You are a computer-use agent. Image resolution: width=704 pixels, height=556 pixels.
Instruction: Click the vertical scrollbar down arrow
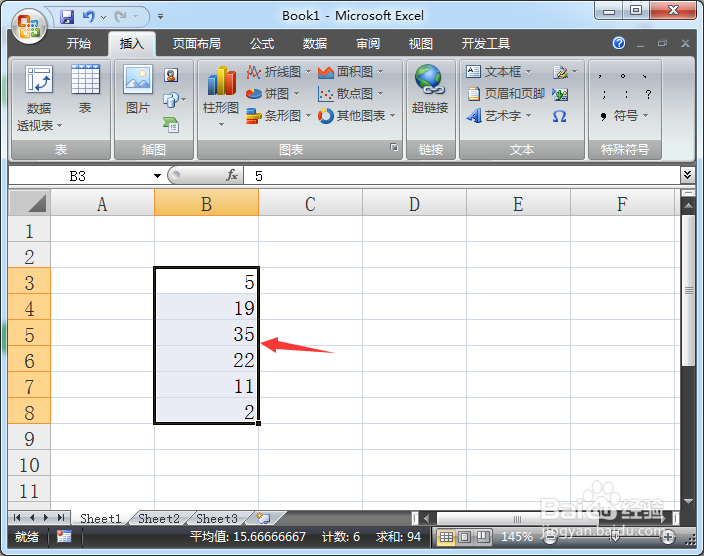688,501
